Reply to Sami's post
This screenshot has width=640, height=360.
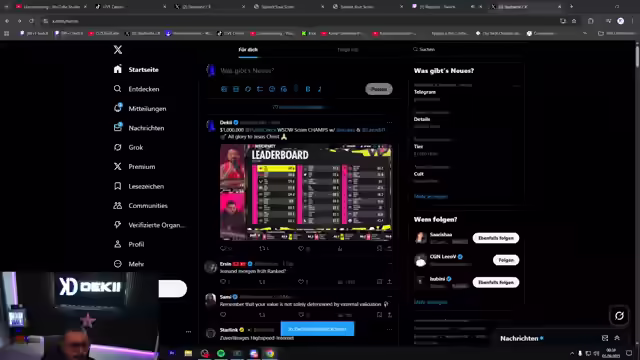[223, 315]
